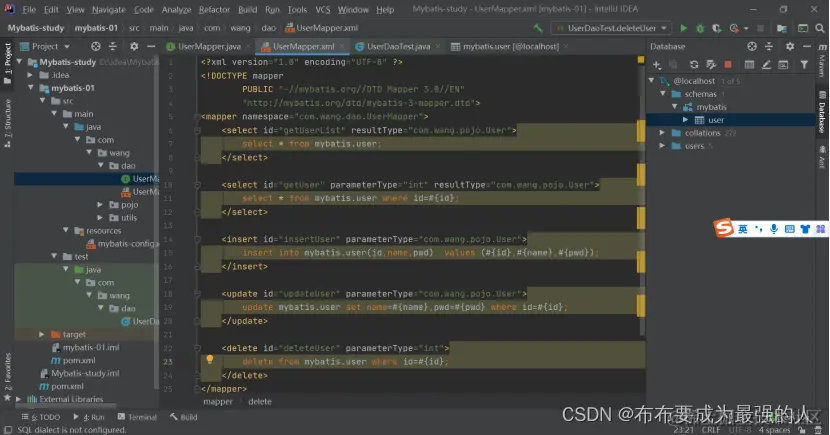Open the VCS menu
The image size is (830, 435).
pos(322,10)
